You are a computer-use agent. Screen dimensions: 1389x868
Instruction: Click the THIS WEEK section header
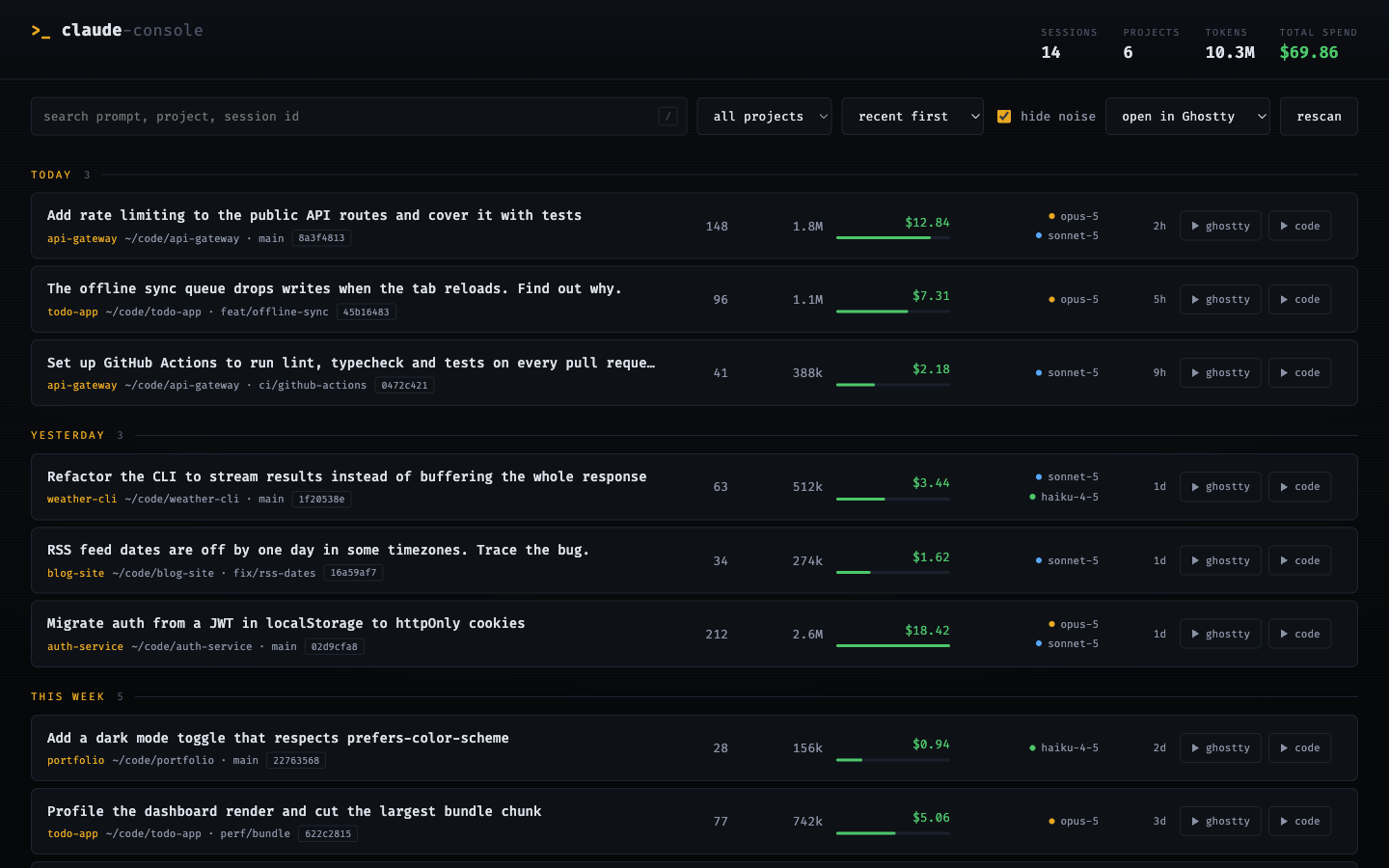pyautogui.click(x=68, y=696)
